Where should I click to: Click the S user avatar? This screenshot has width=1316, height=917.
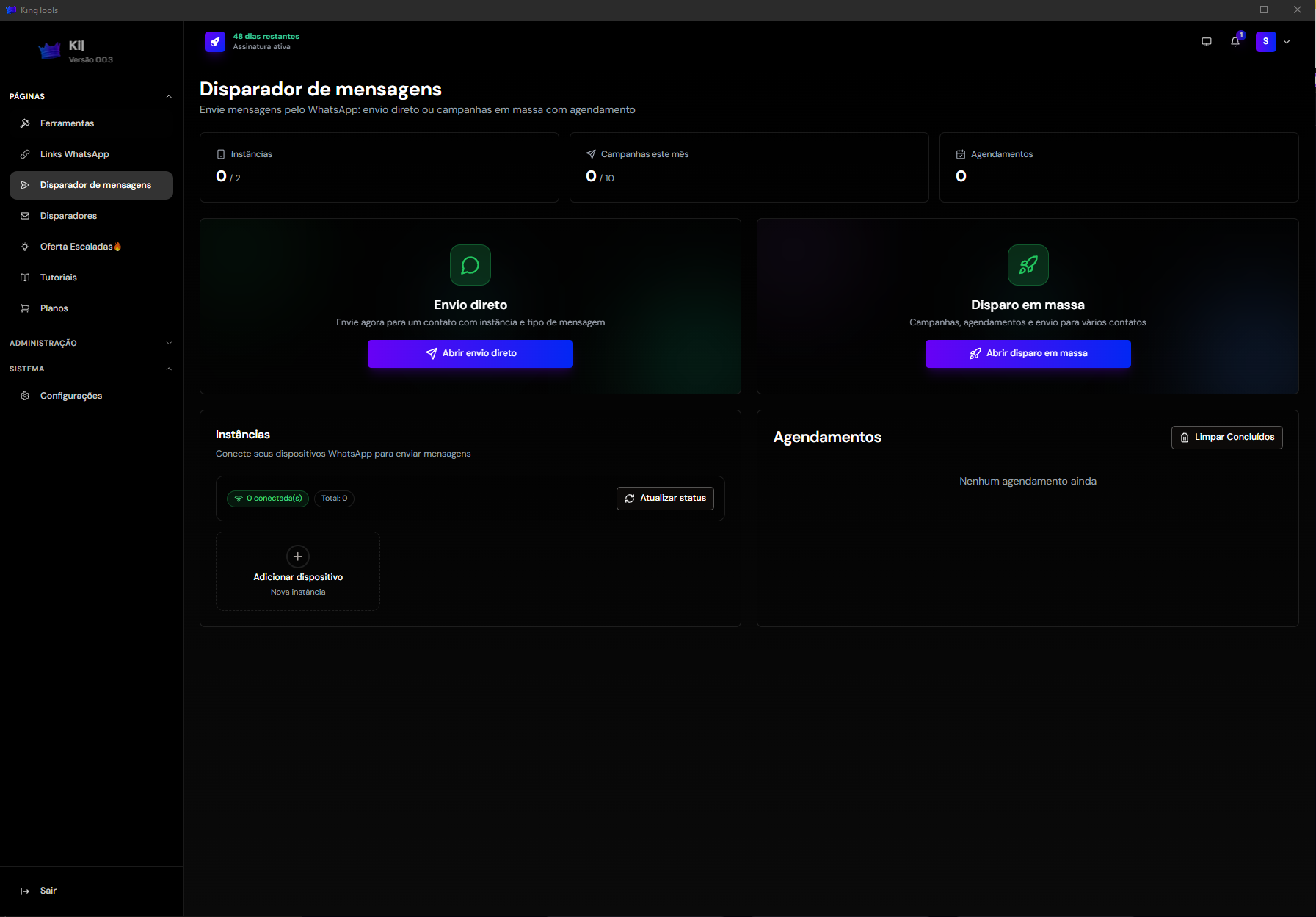pyautogui.click(x=1266, y=42)
